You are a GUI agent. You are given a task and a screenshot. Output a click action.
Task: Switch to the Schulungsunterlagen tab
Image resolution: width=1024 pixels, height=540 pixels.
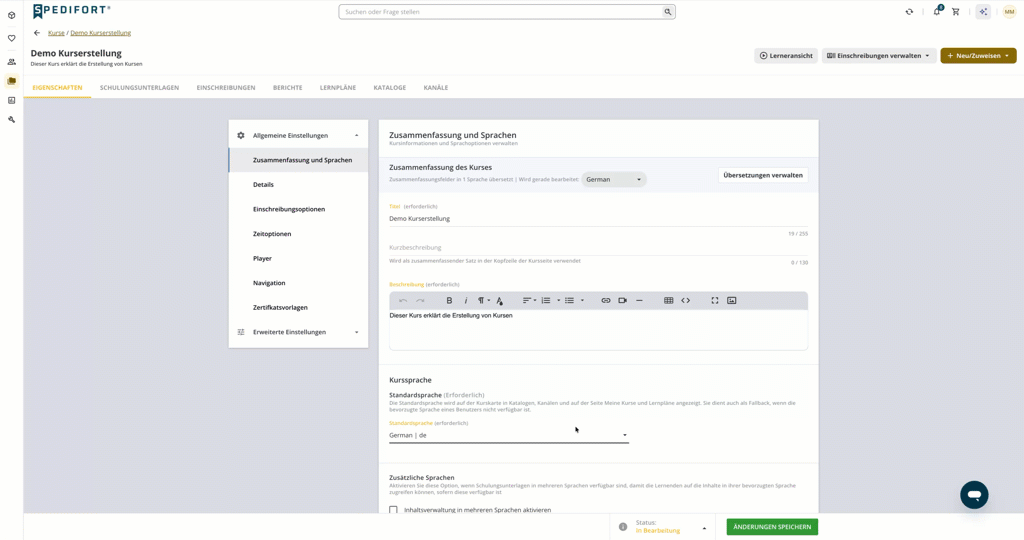139,87
